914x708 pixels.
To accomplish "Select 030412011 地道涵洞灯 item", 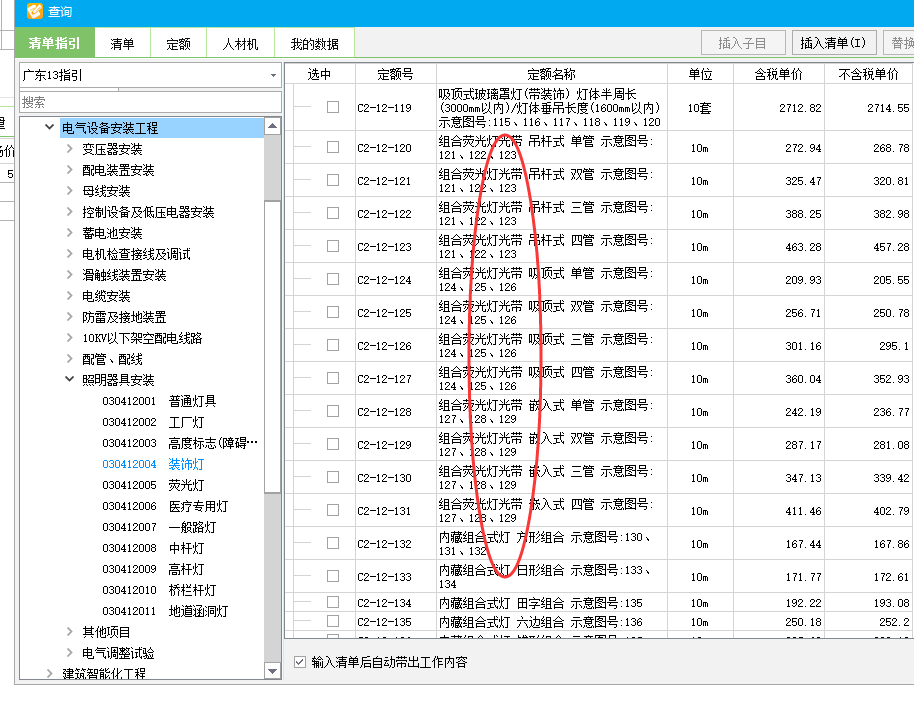I will tap(165, 611).
